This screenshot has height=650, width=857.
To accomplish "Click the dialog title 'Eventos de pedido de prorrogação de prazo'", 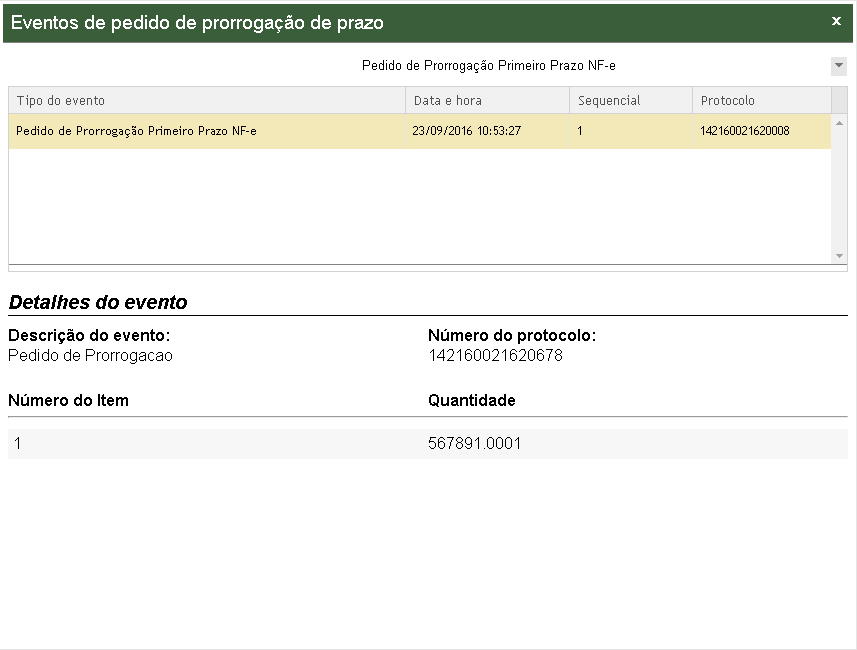I will pyautogui.click(x=197, y=22).
